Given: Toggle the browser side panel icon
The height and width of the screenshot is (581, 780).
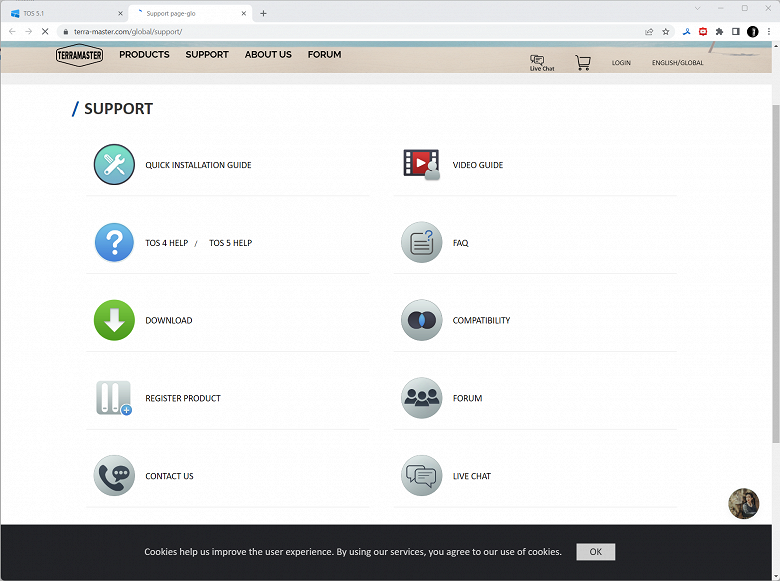Looking at the screenshot, I should [736, 31].
